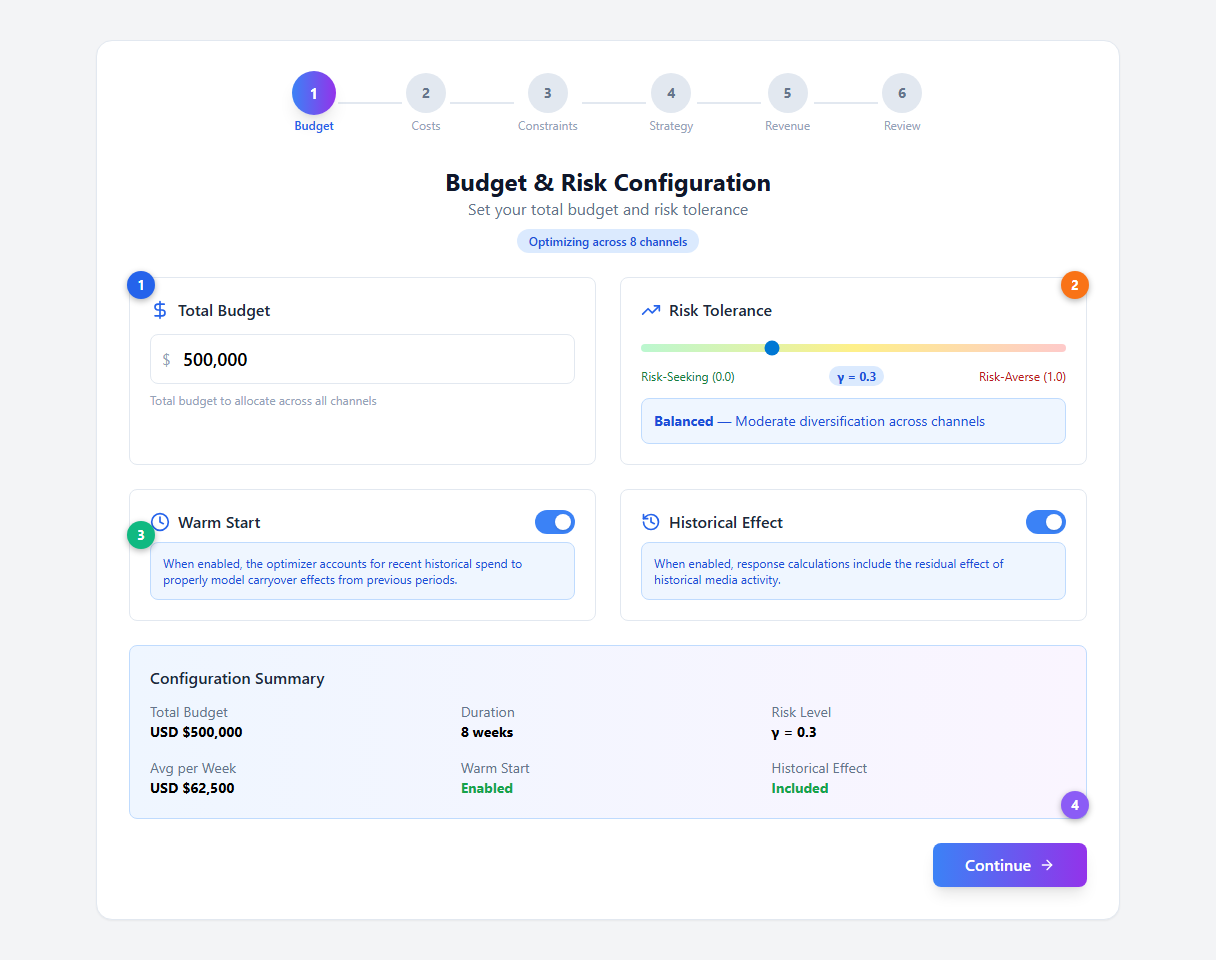Click the Warm Start description text box
Image resolution: width=1216 pixels, height=960 pixels.
tap(362, 571)
